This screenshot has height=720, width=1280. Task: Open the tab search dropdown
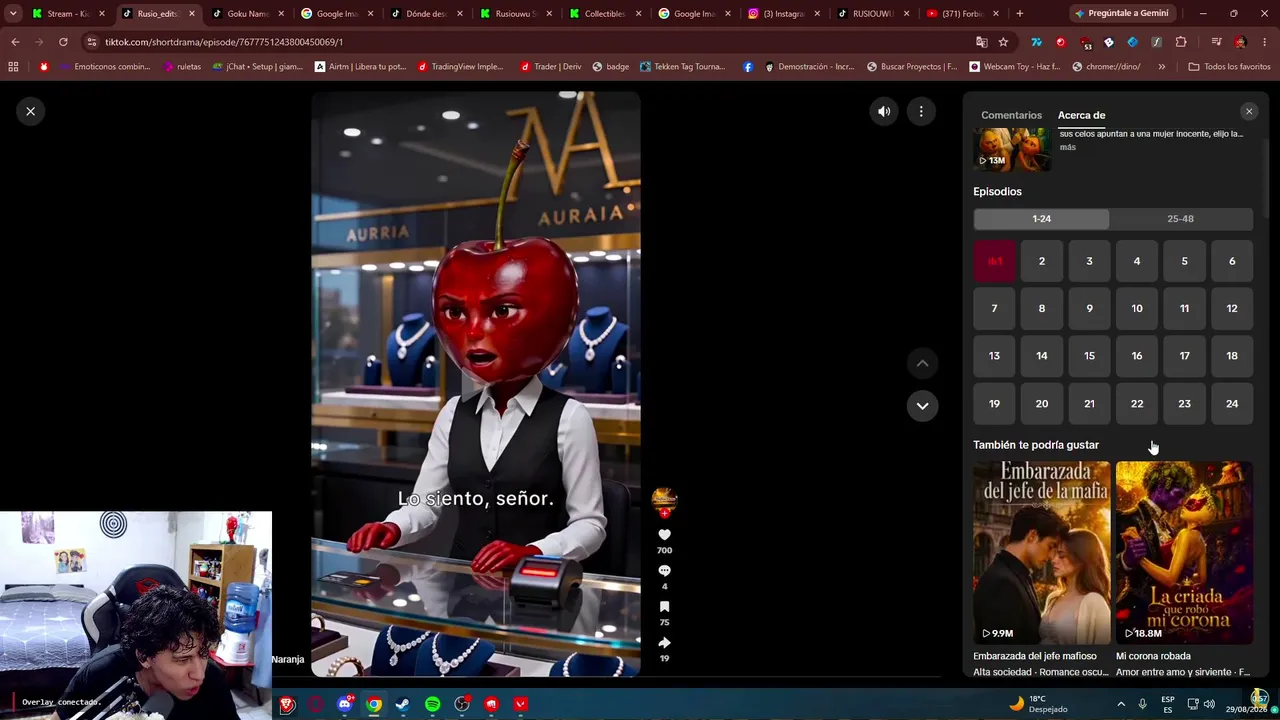coord(13,13)
